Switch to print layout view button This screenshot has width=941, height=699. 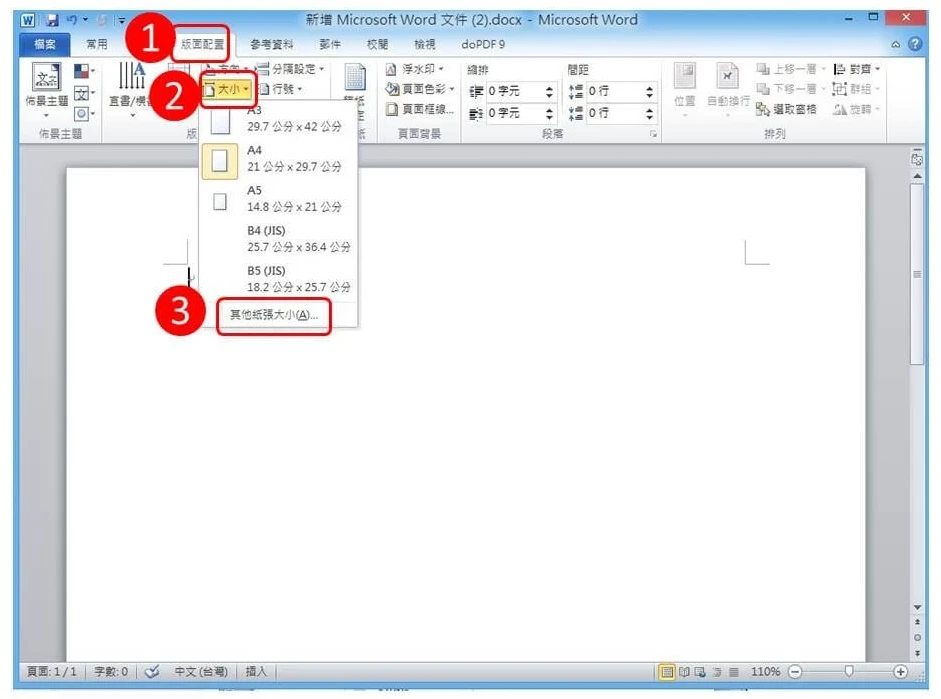[x=667, y=672]
